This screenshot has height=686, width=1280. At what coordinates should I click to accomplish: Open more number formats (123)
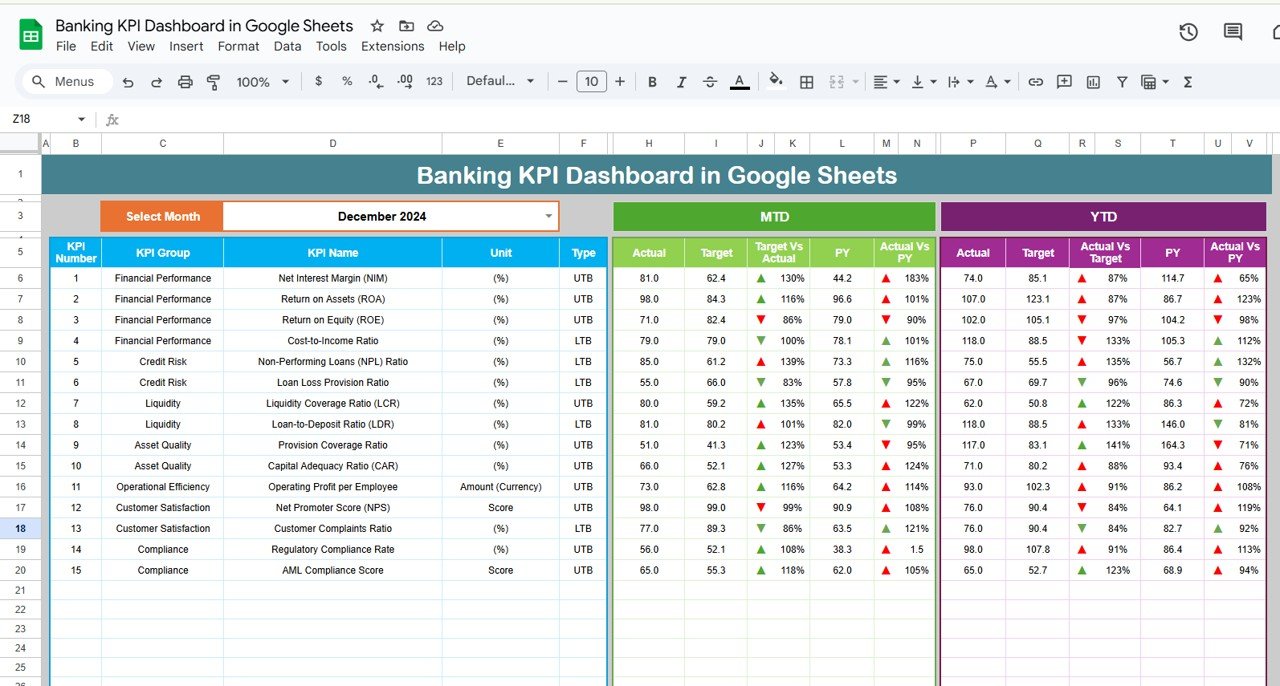point(434,81)
